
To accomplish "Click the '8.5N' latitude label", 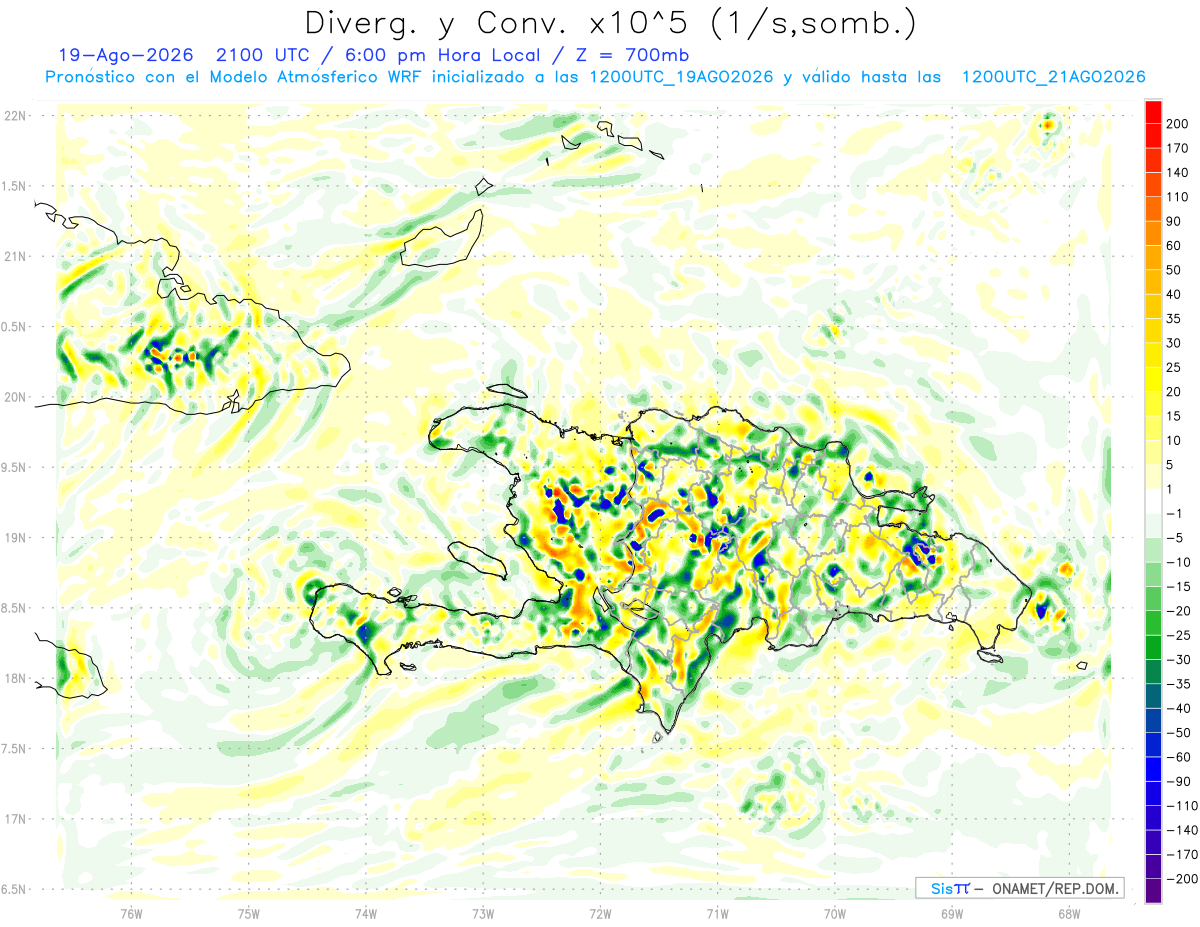I will 14,608.
